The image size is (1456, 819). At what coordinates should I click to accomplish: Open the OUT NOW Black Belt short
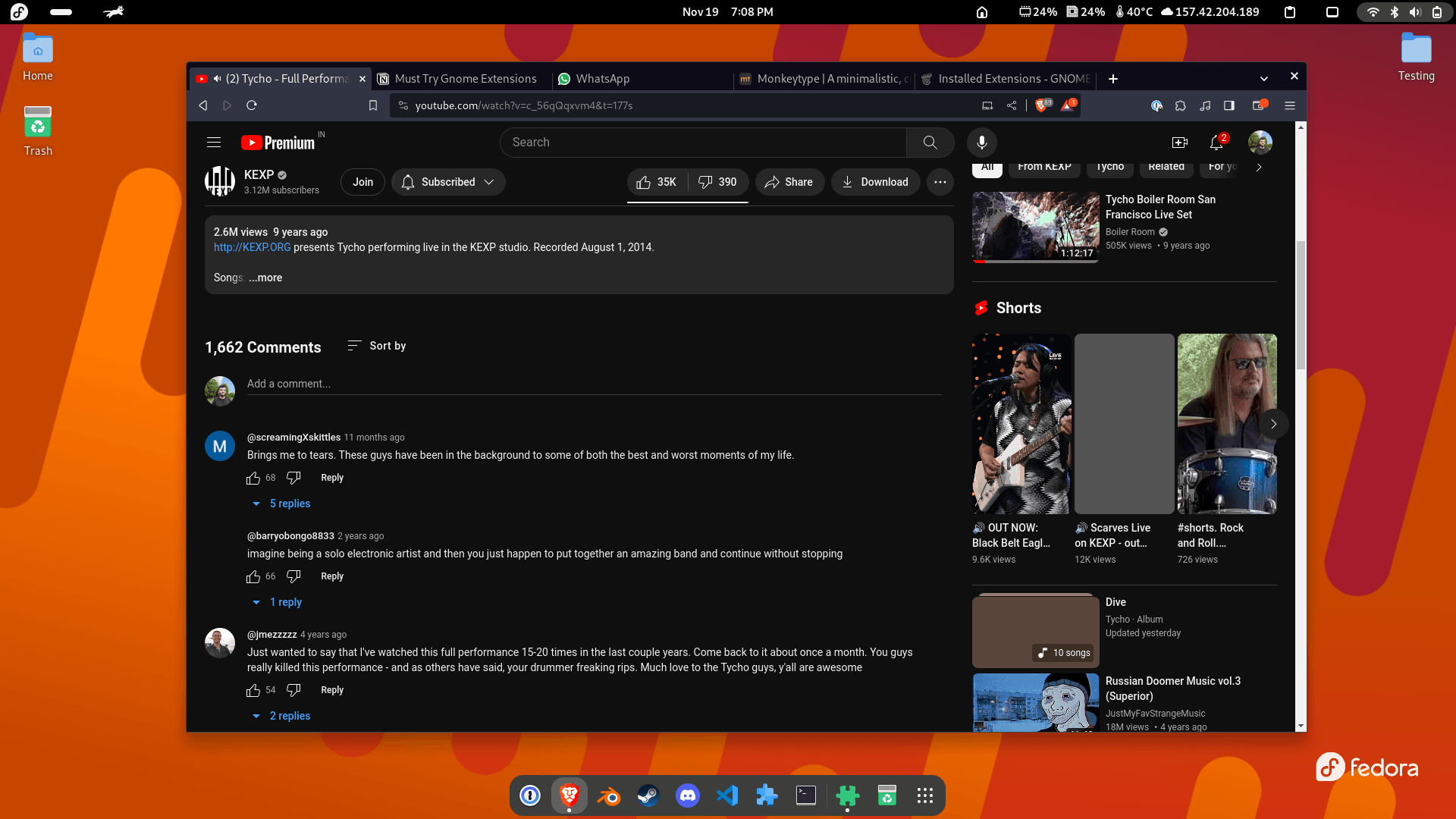coord(1021,424)
